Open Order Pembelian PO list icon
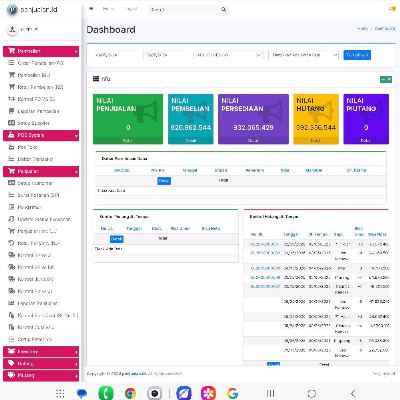Viewport: 400px width, 400px height. coord(11,63)
